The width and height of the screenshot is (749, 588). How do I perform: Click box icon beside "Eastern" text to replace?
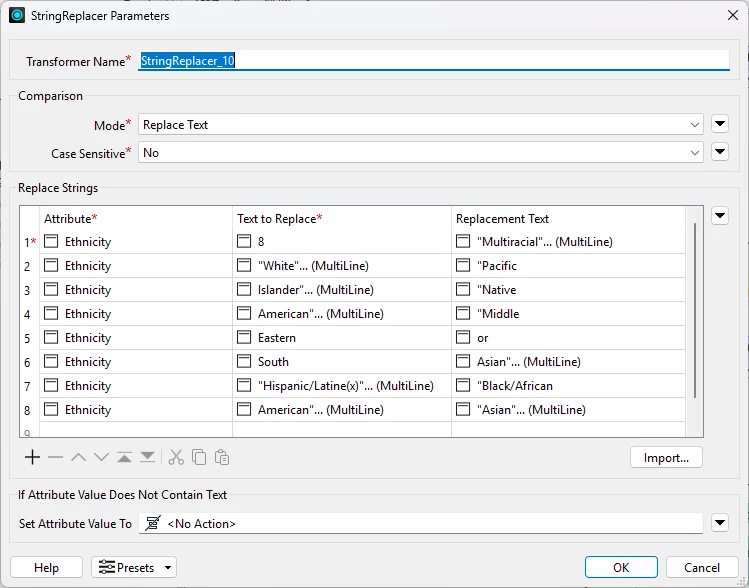click(244, 337)
